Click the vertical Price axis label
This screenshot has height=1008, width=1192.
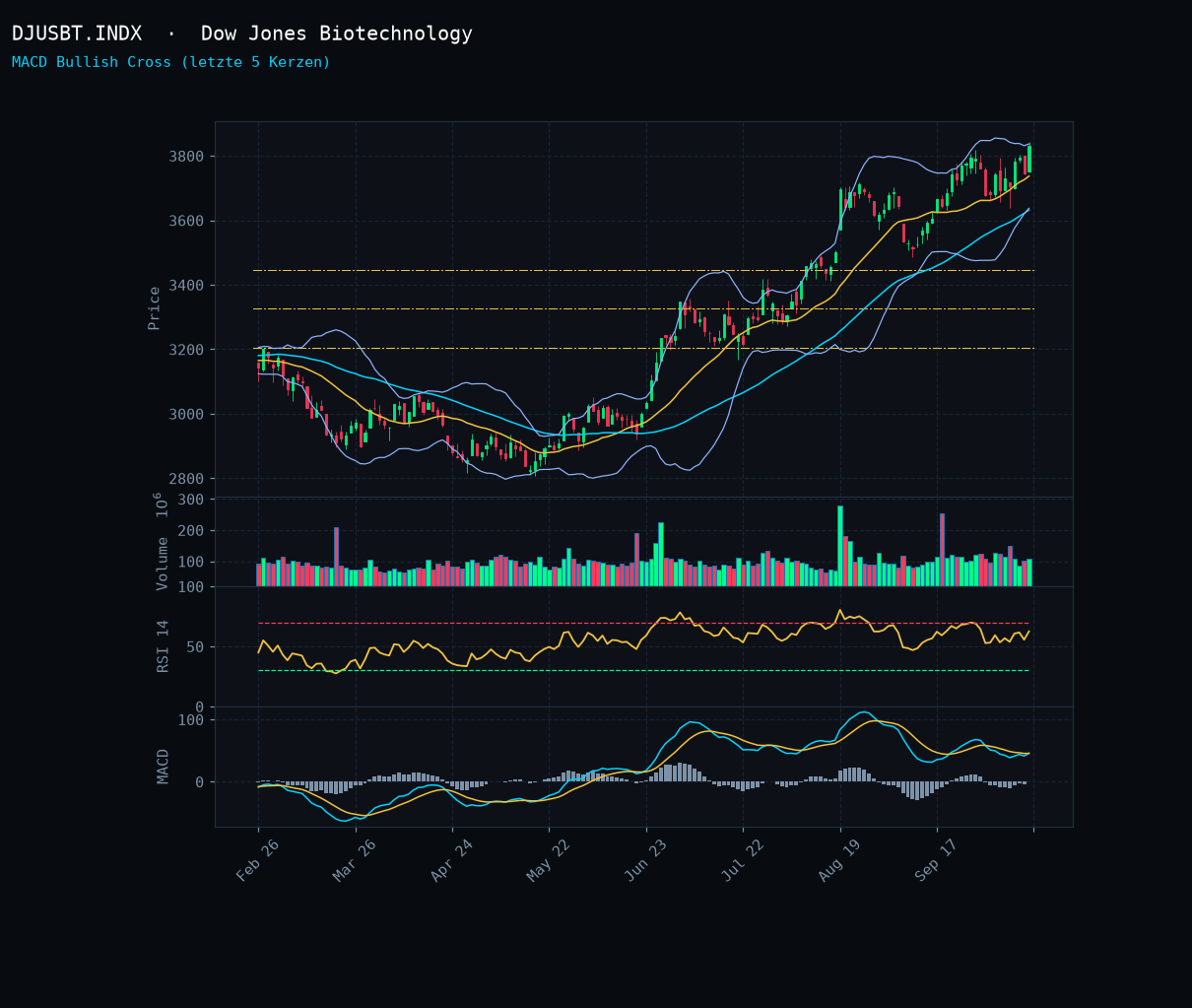click(155, 307)
